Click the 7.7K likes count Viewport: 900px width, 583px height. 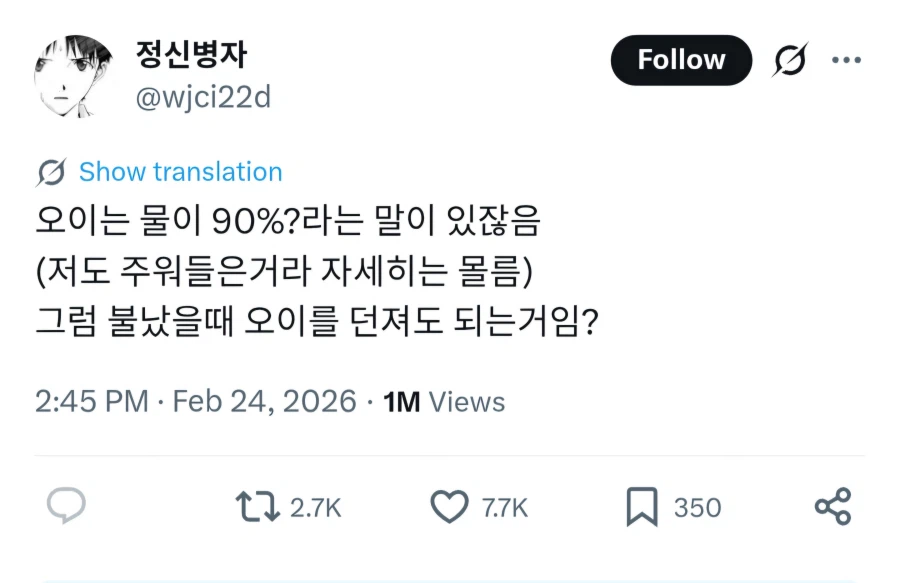tap(505, 508)
